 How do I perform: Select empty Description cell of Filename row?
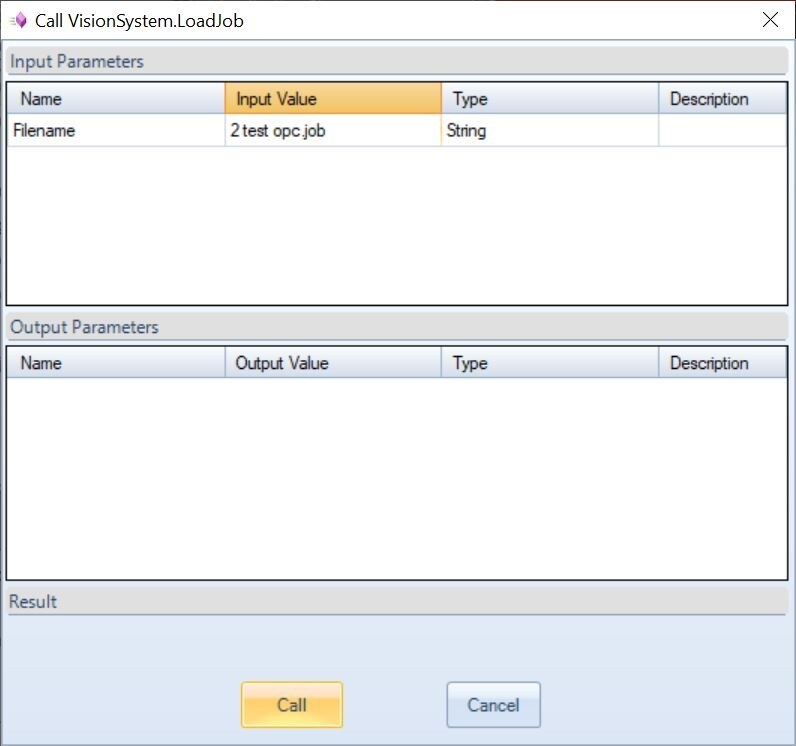[721, 131]
